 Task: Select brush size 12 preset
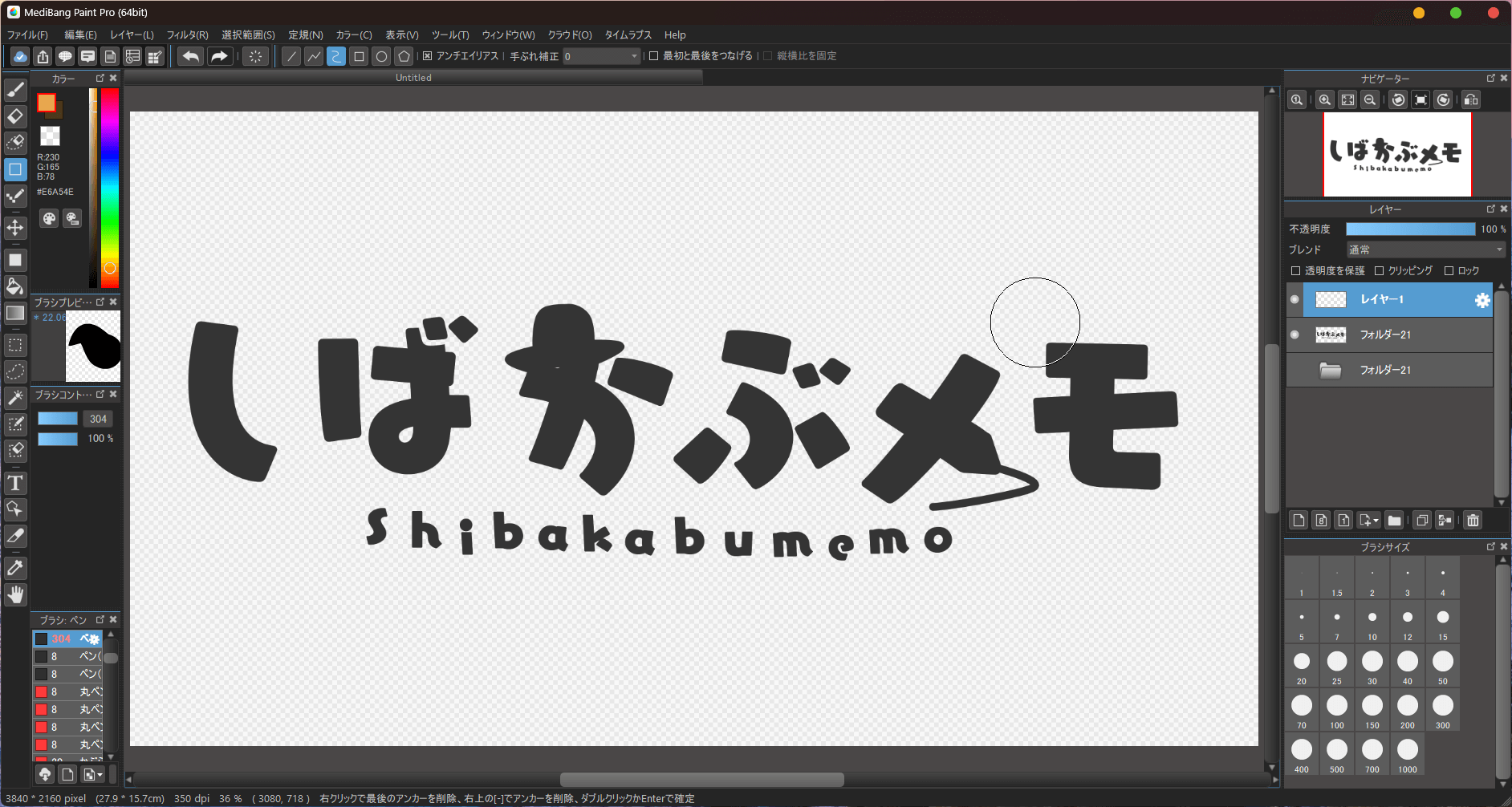tap(1408, 623)
